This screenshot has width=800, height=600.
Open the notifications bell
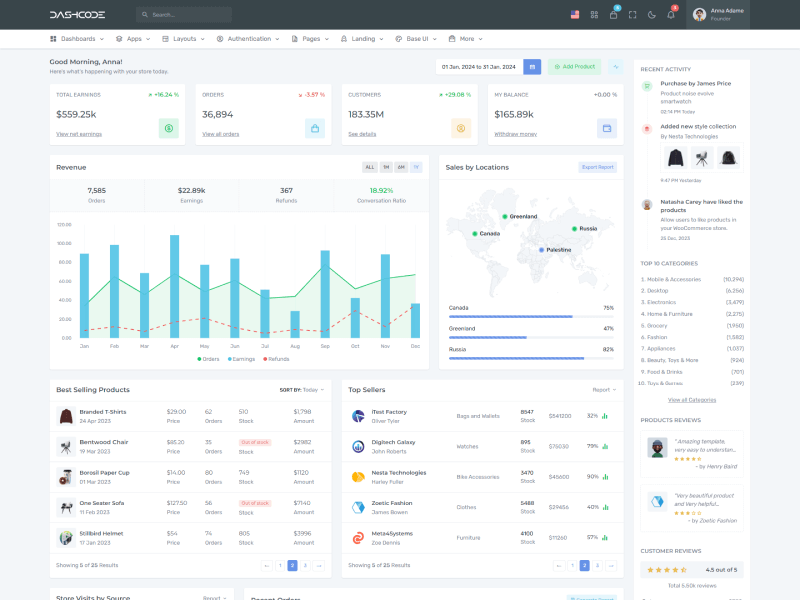(671, 15)
